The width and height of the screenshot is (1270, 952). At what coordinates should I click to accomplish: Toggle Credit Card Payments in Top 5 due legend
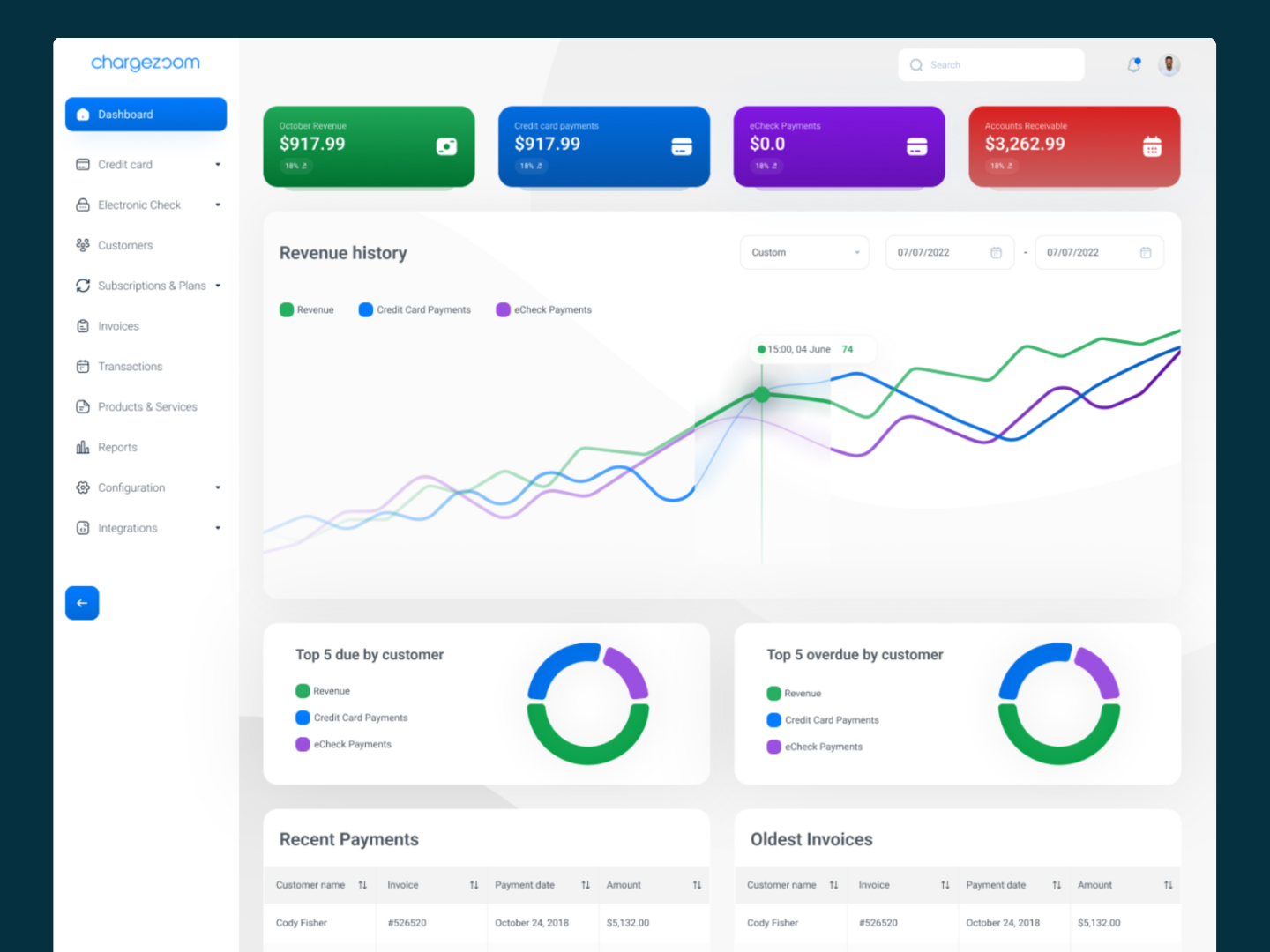pyautogui.click(x=352, y=718)
